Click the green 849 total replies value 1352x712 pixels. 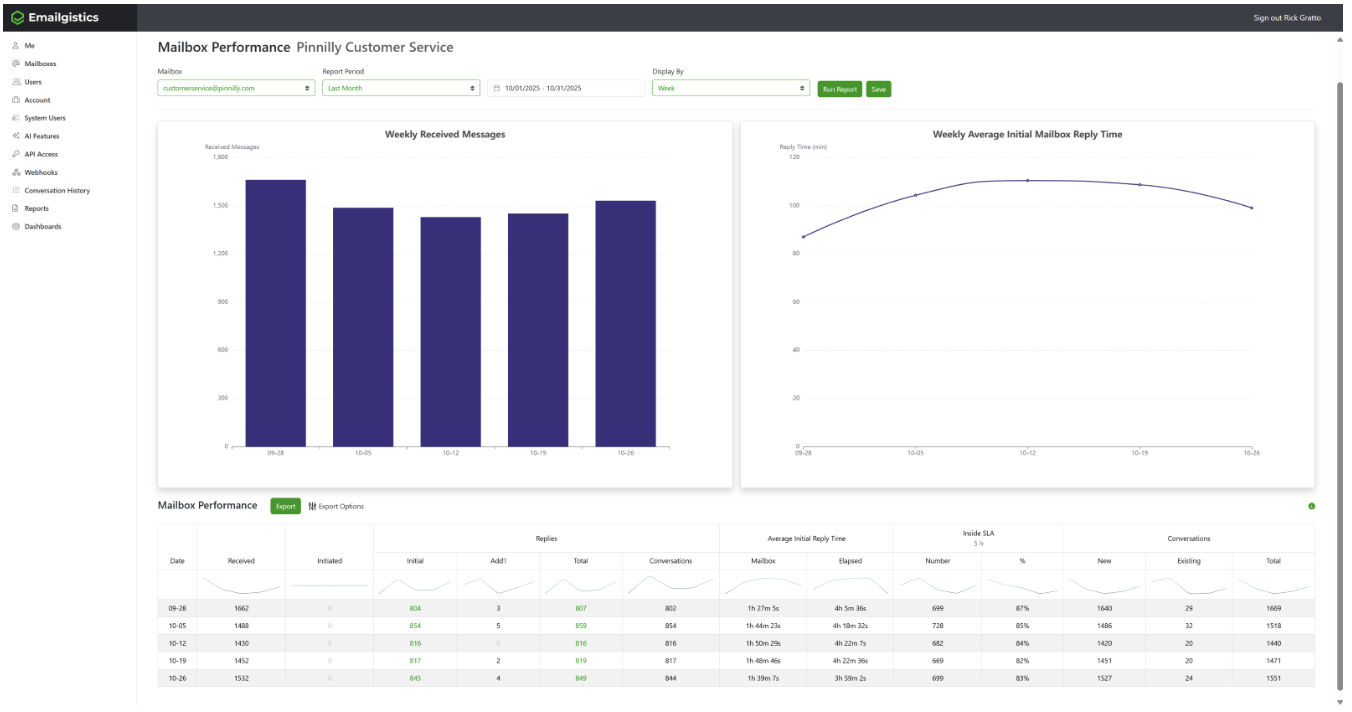point(581,679)
